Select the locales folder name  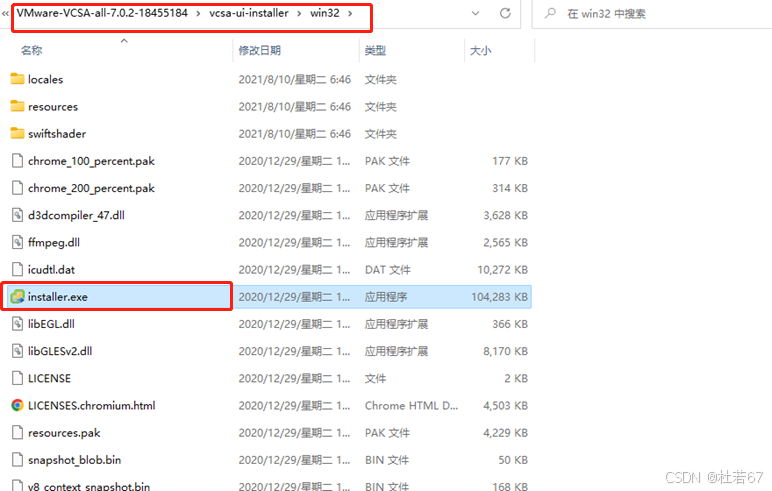pyautogui.click(x=45, y=79)
